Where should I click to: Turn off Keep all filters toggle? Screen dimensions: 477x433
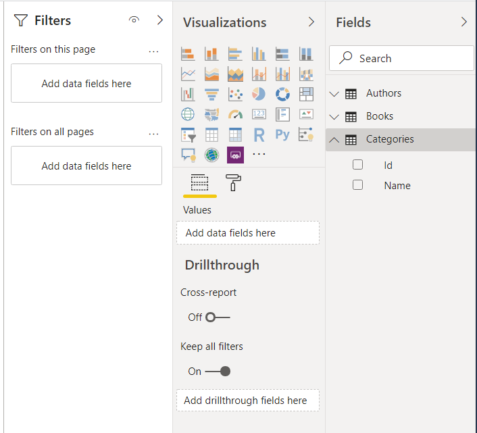[217, 371]
